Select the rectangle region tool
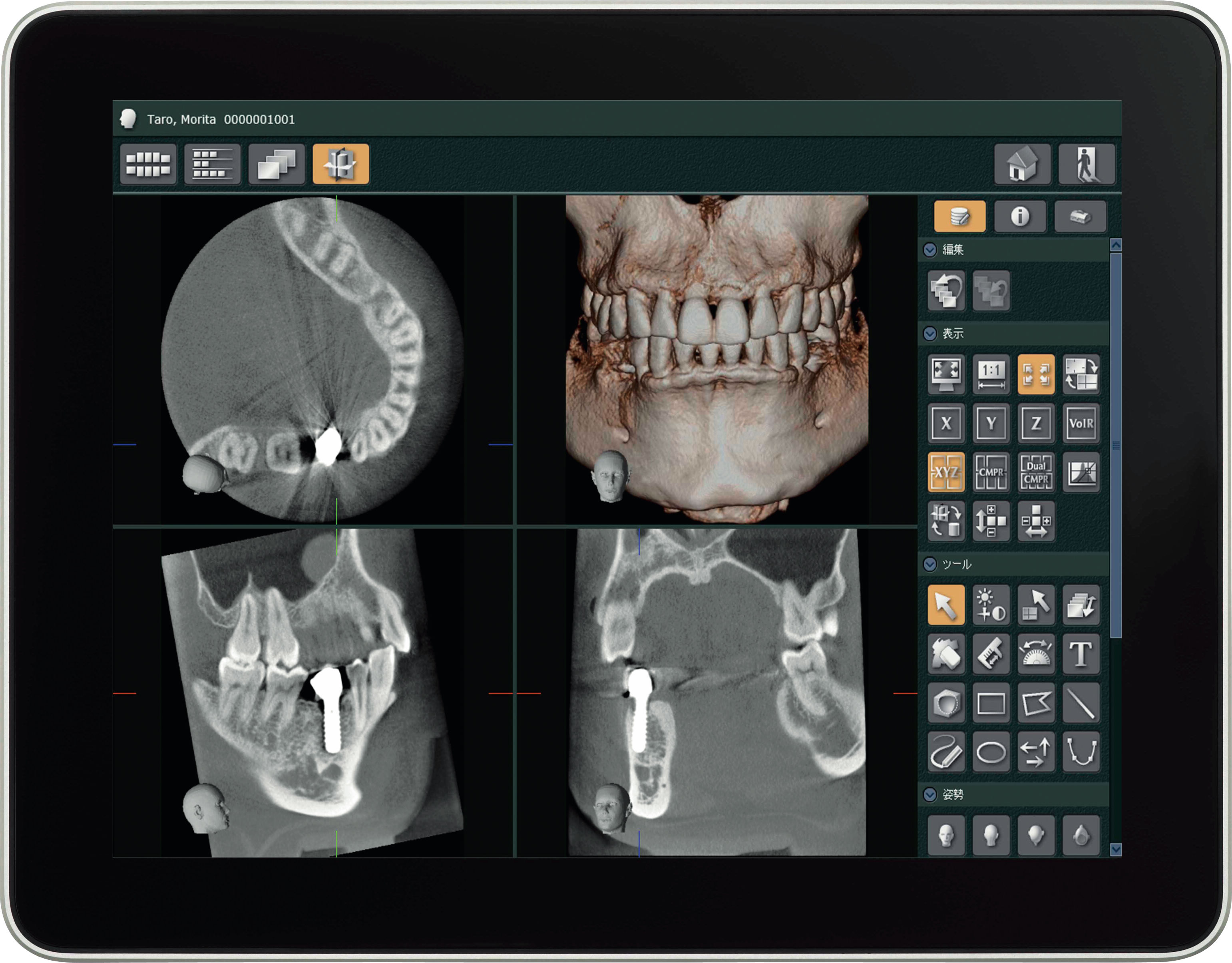 (x=991, y=703)
